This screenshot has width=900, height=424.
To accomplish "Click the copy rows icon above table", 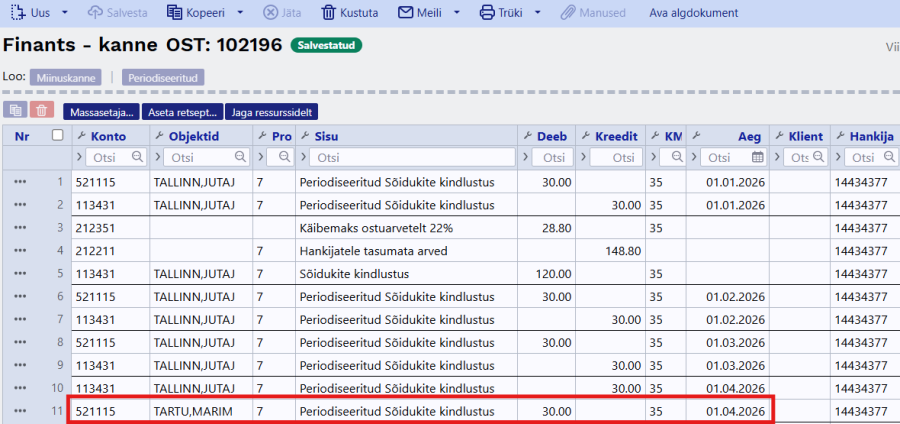I will (x=15, y=111).
